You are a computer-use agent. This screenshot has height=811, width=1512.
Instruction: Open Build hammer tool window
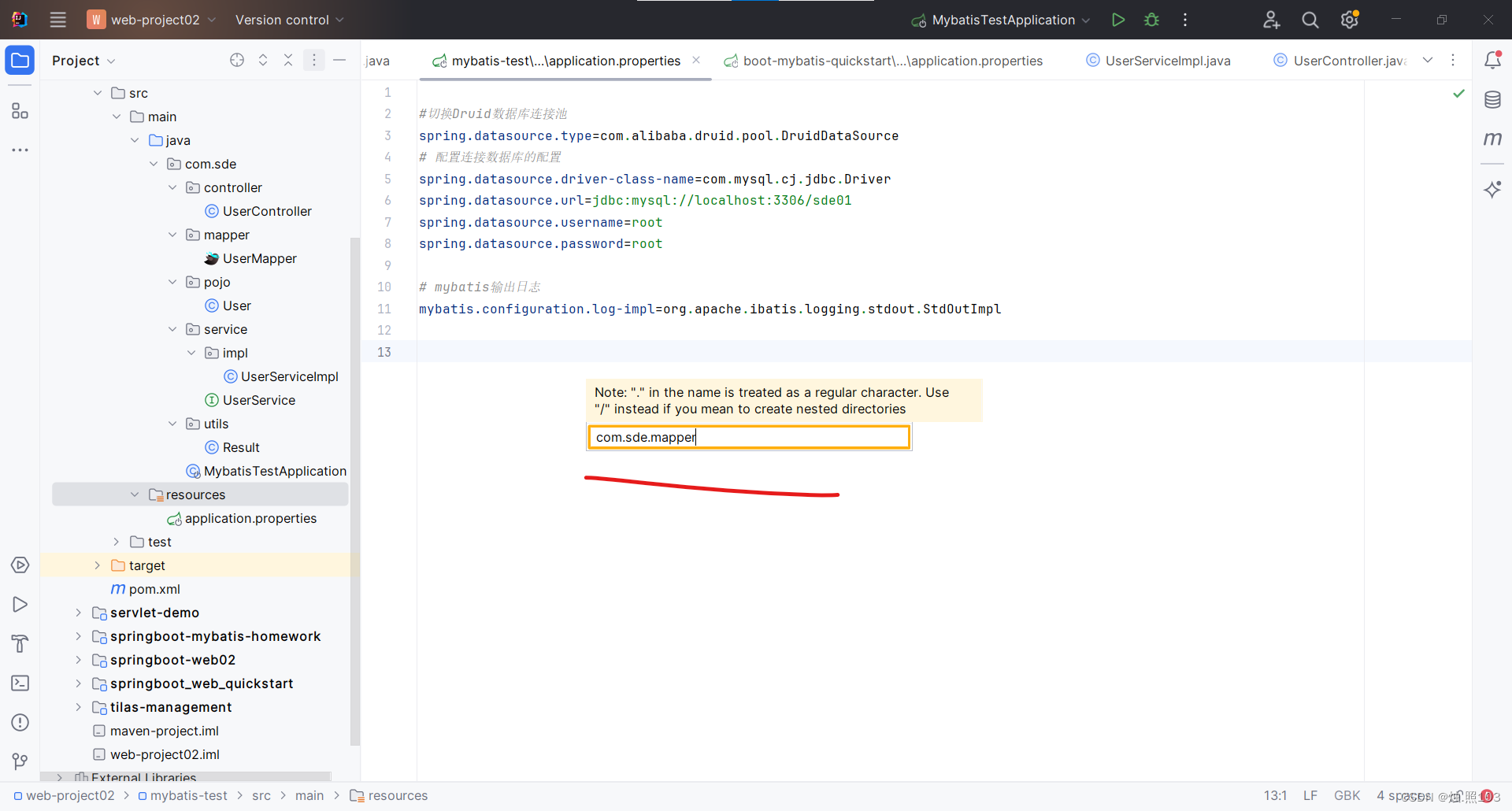click(x=20, y=644)
